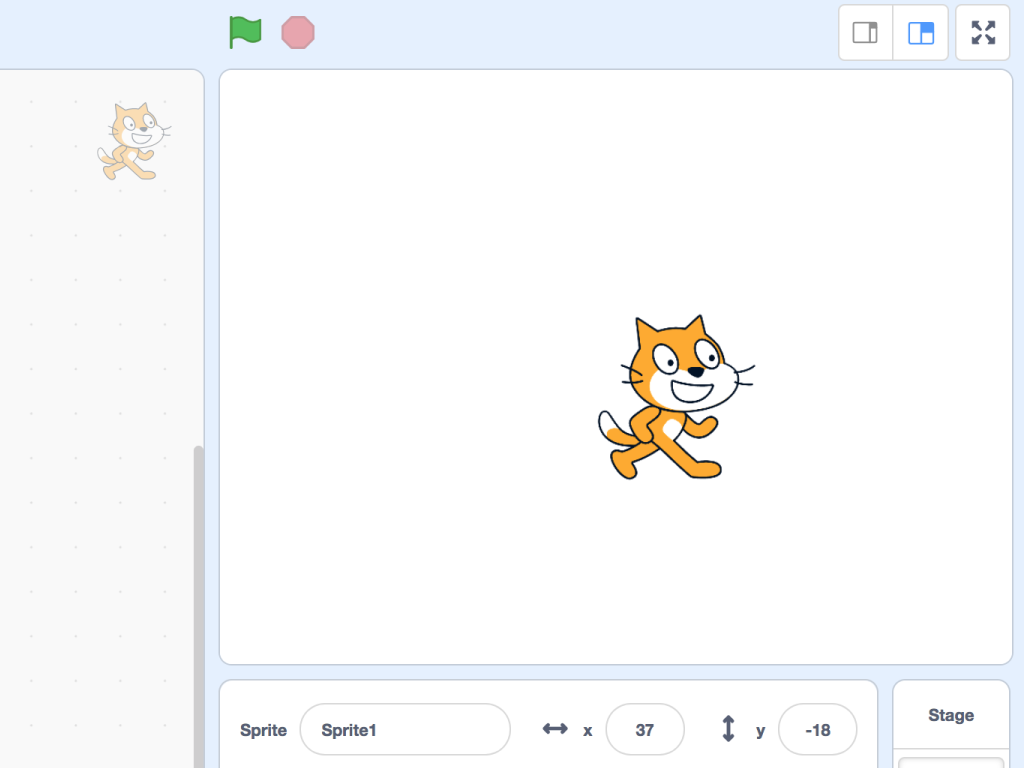Edit the Sprite1 name field

[x=405, y=729]
